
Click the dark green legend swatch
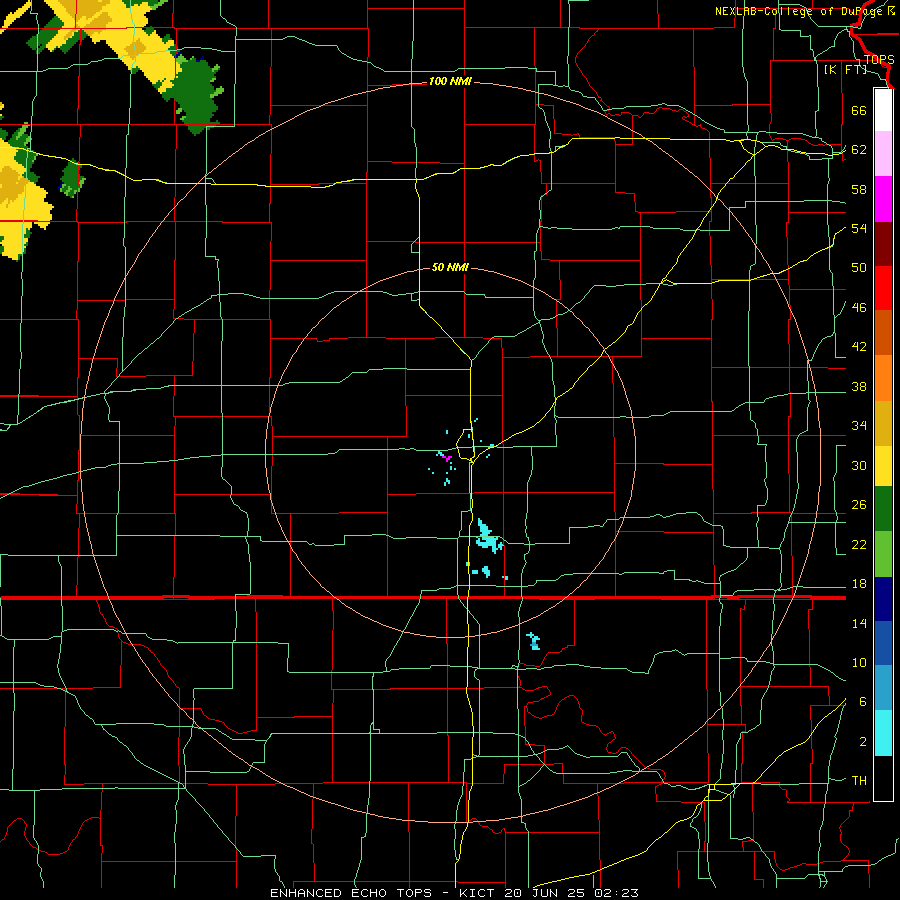pyautogui.click(x=883, y=509)
